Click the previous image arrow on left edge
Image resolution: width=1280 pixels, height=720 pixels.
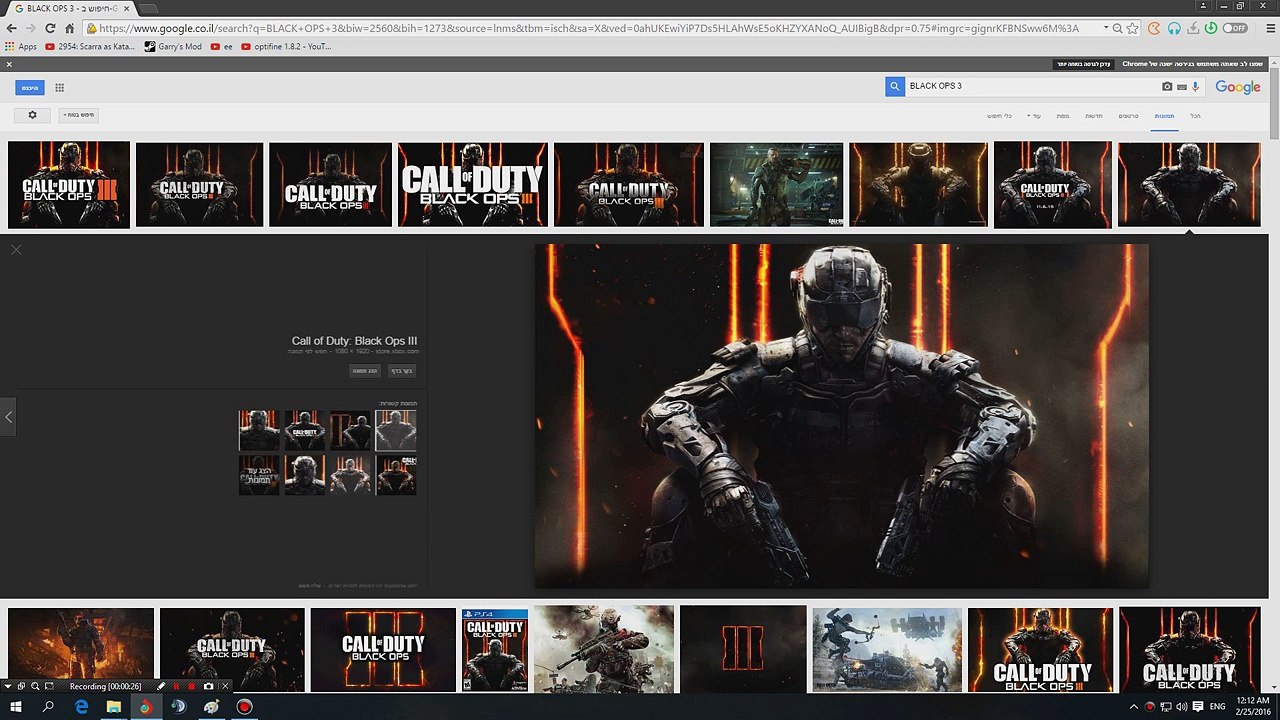tap(8, 416)
